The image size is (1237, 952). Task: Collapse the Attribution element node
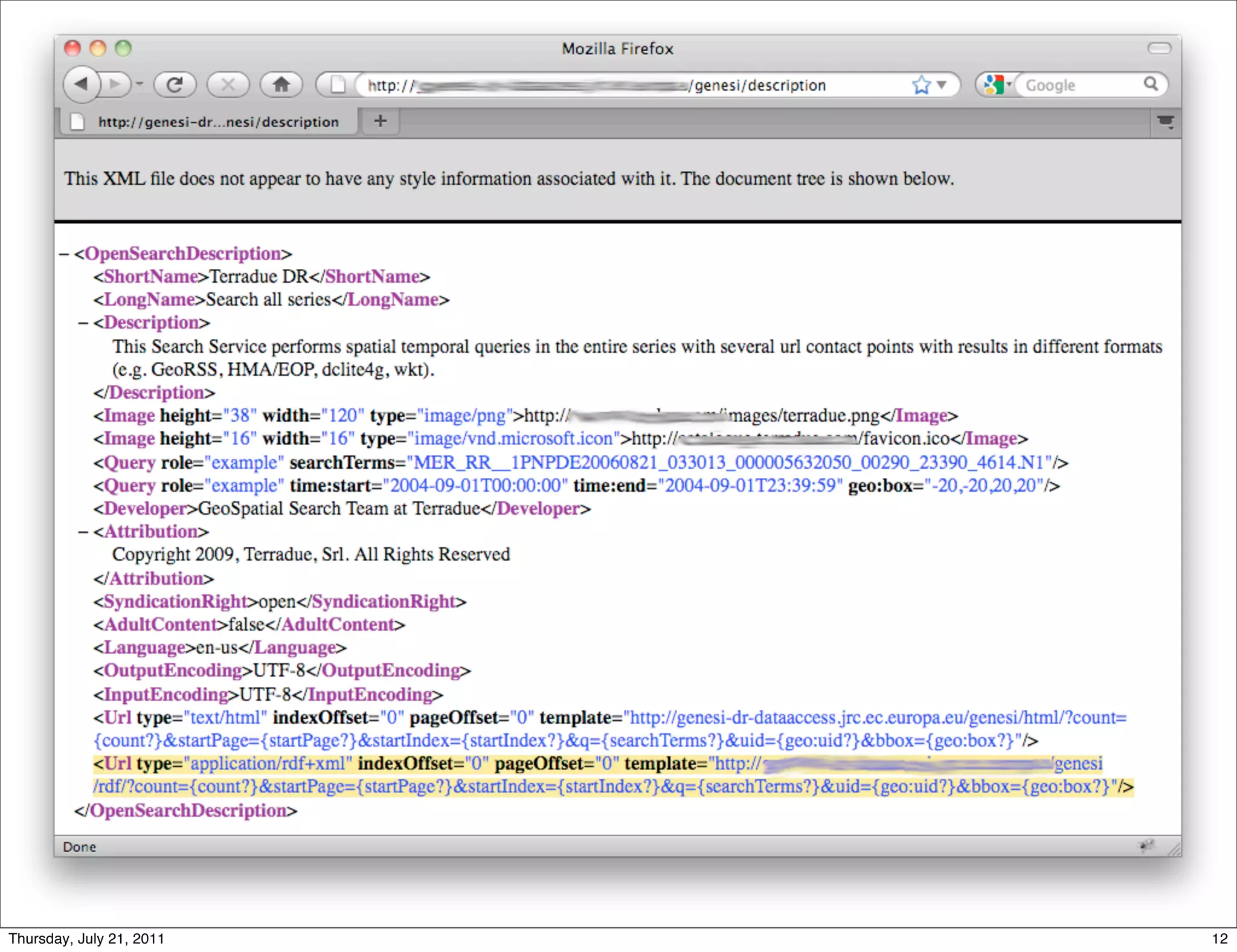point(83,532)
